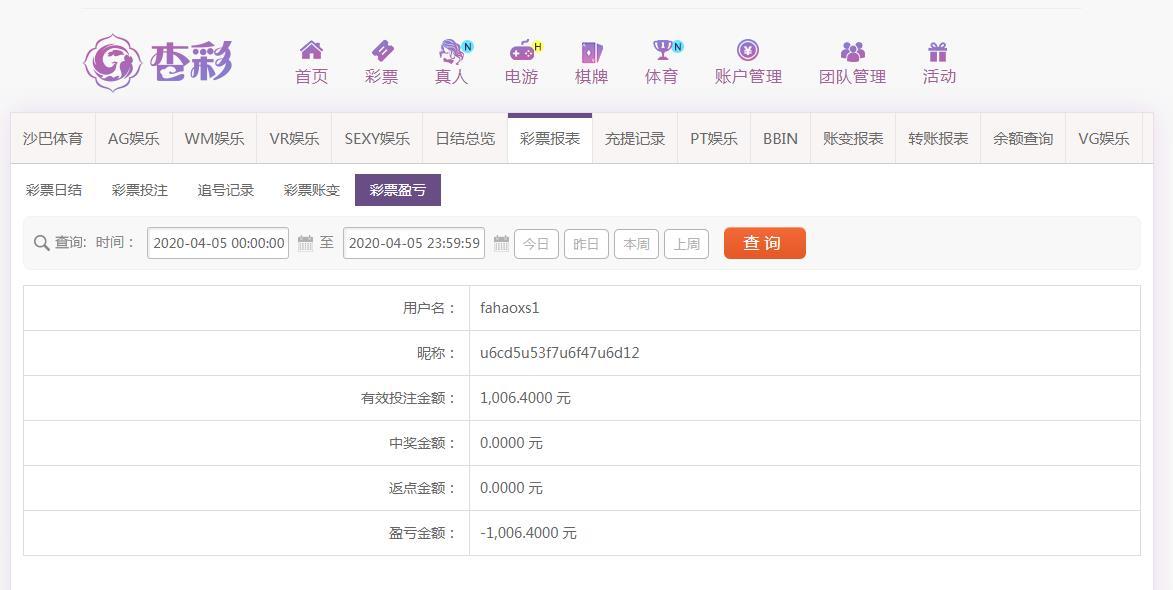Switch to the VG娱乐 tab
Screen dimensions: 1173x590
click(x=1103, y=138)
